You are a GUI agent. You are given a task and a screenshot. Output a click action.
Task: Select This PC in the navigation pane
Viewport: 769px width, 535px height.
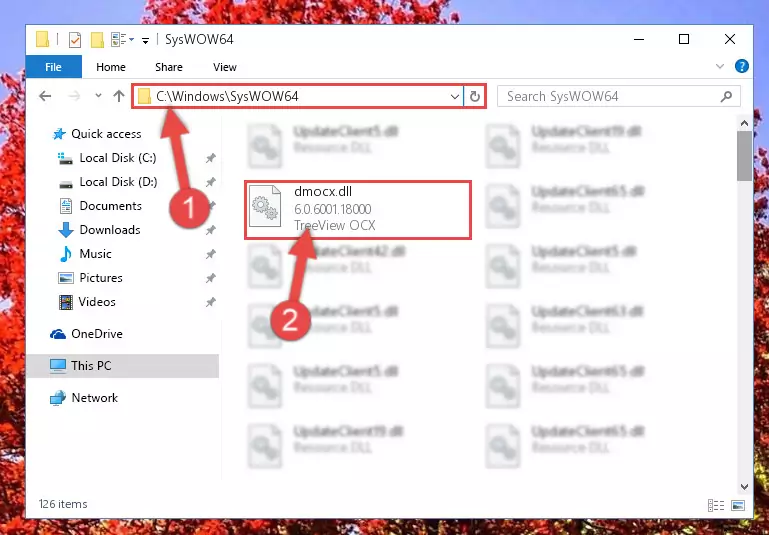(x=122, y=366)
